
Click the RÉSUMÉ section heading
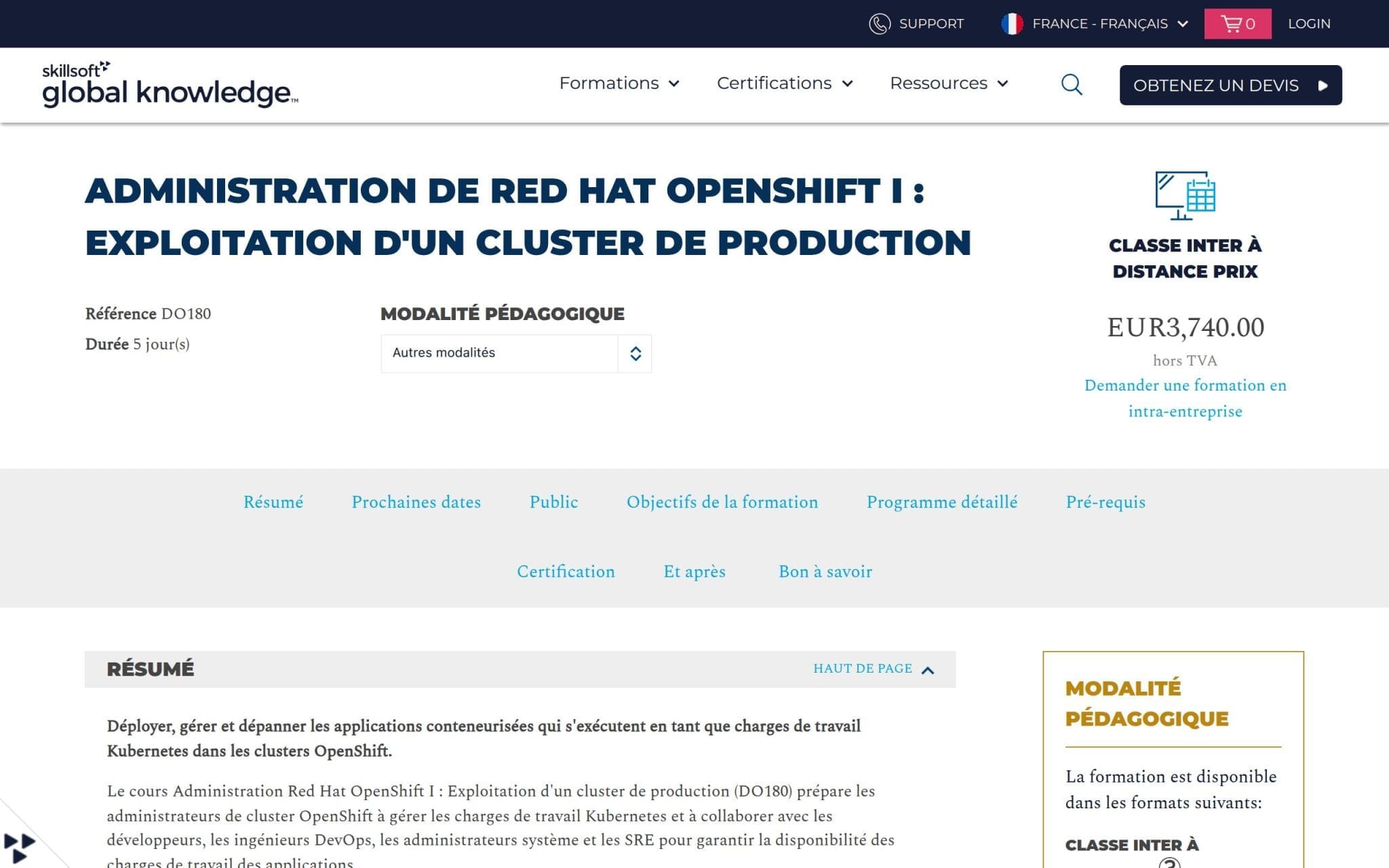pos(151,669)
